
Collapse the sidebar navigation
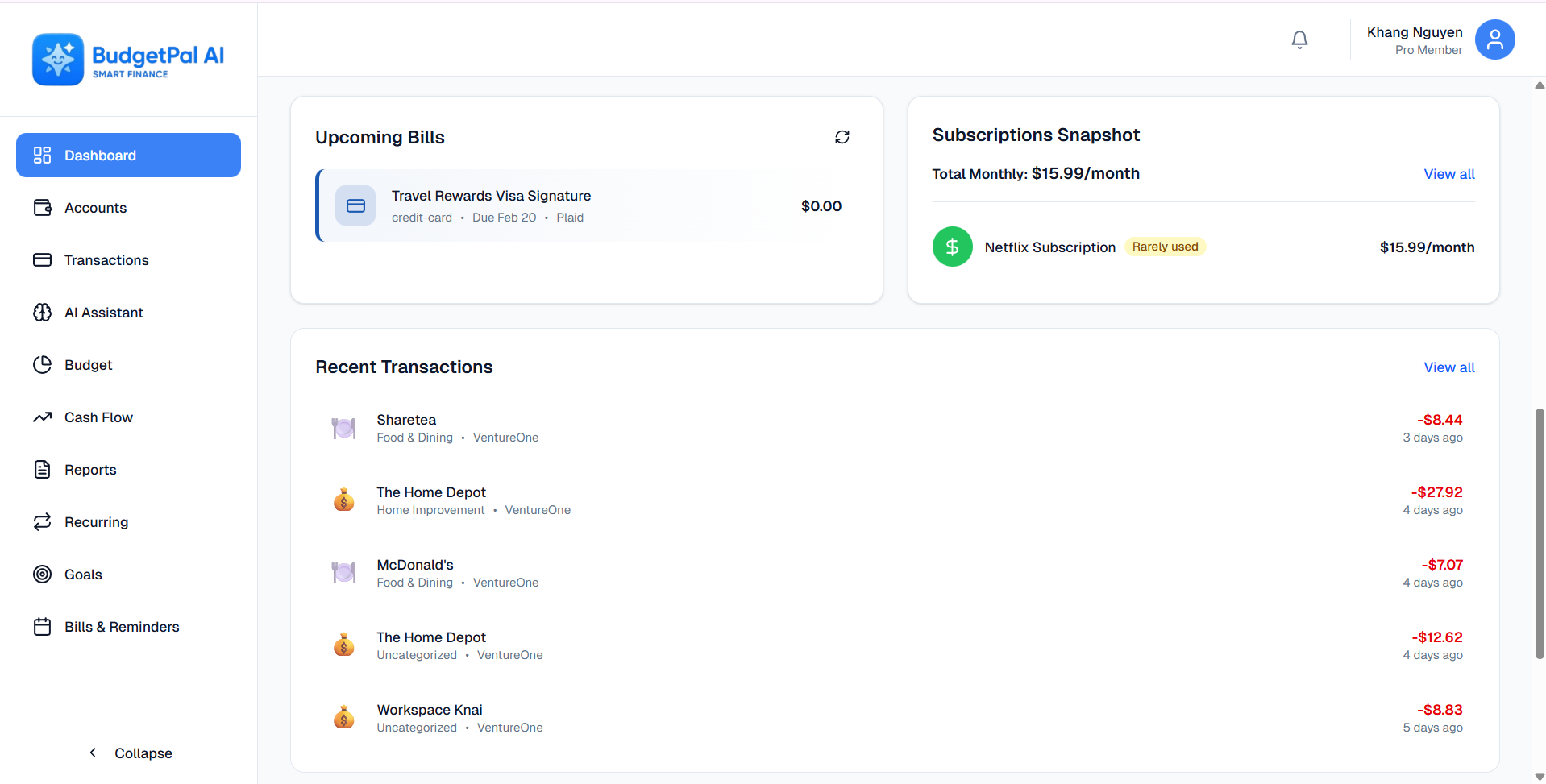131,753
